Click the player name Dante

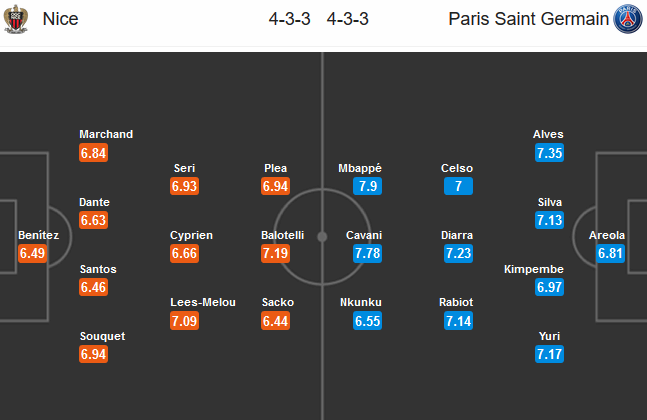coord(94,202)
